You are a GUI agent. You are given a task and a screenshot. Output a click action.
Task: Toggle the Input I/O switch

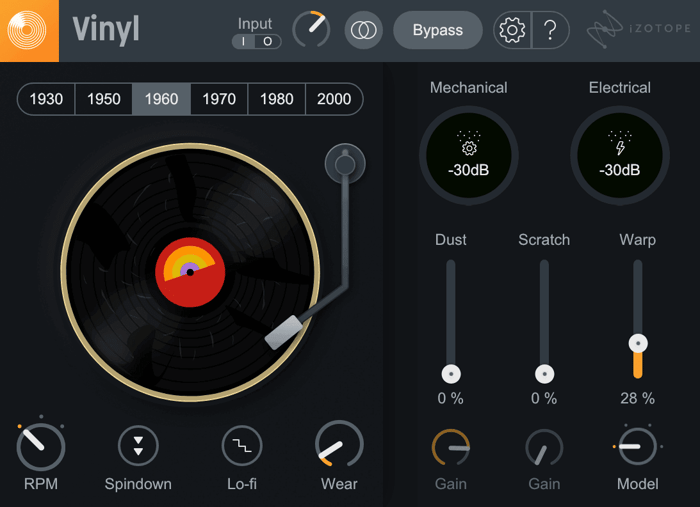[x=256, y=42]
